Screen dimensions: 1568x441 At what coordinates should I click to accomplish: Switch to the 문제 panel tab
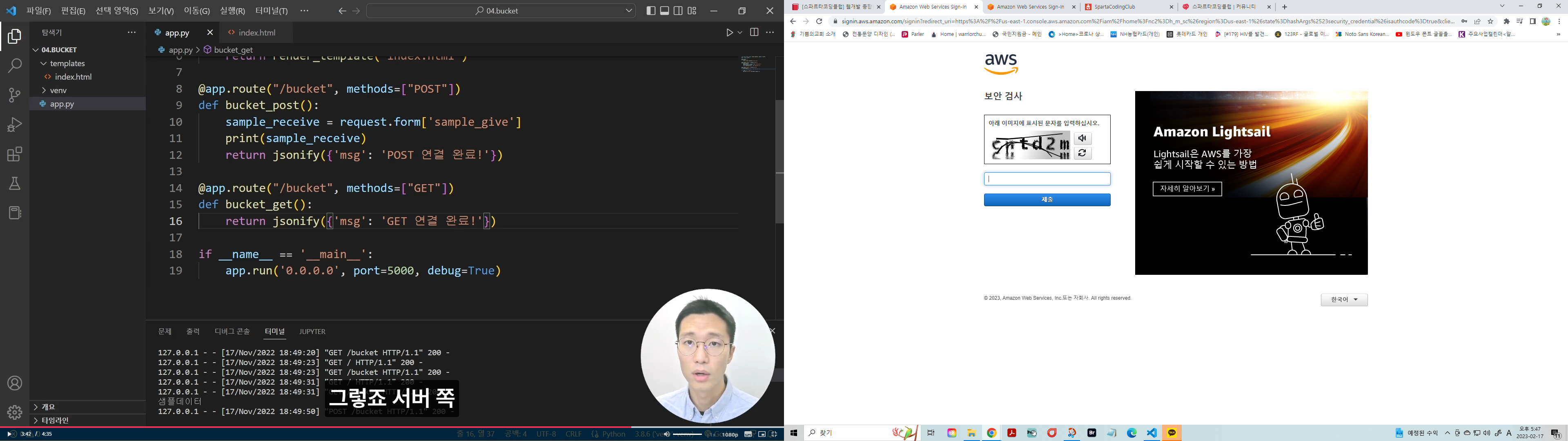165,331
